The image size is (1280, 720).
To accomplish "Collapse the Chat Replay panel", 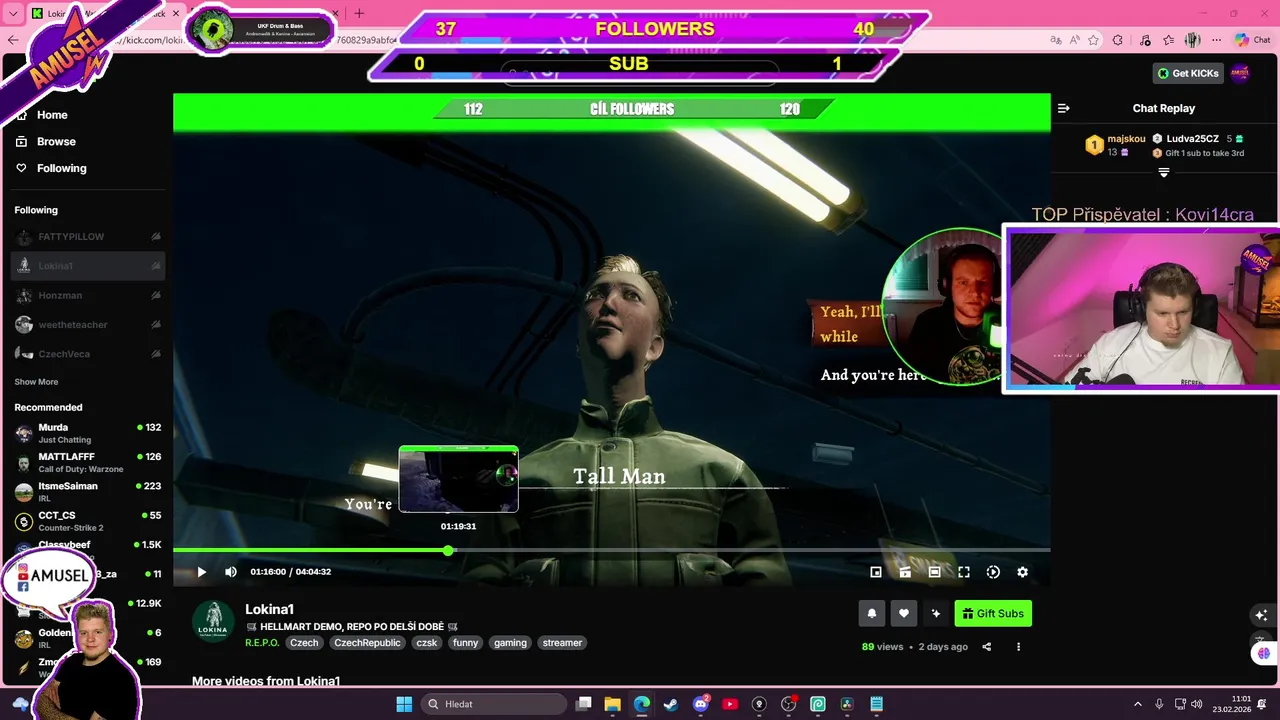I will (x=1064, y=108).
